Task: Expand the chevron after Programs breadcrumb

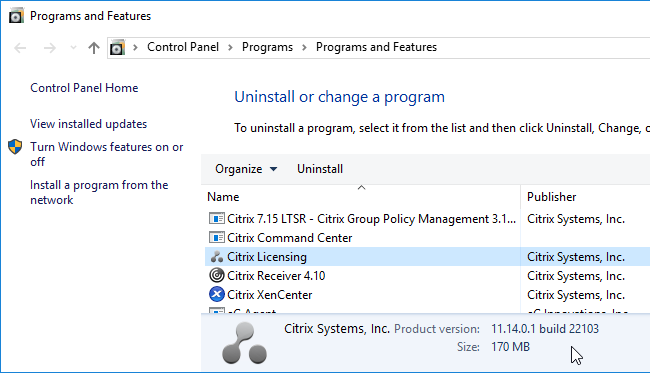Action: click(x=304, y=48)
